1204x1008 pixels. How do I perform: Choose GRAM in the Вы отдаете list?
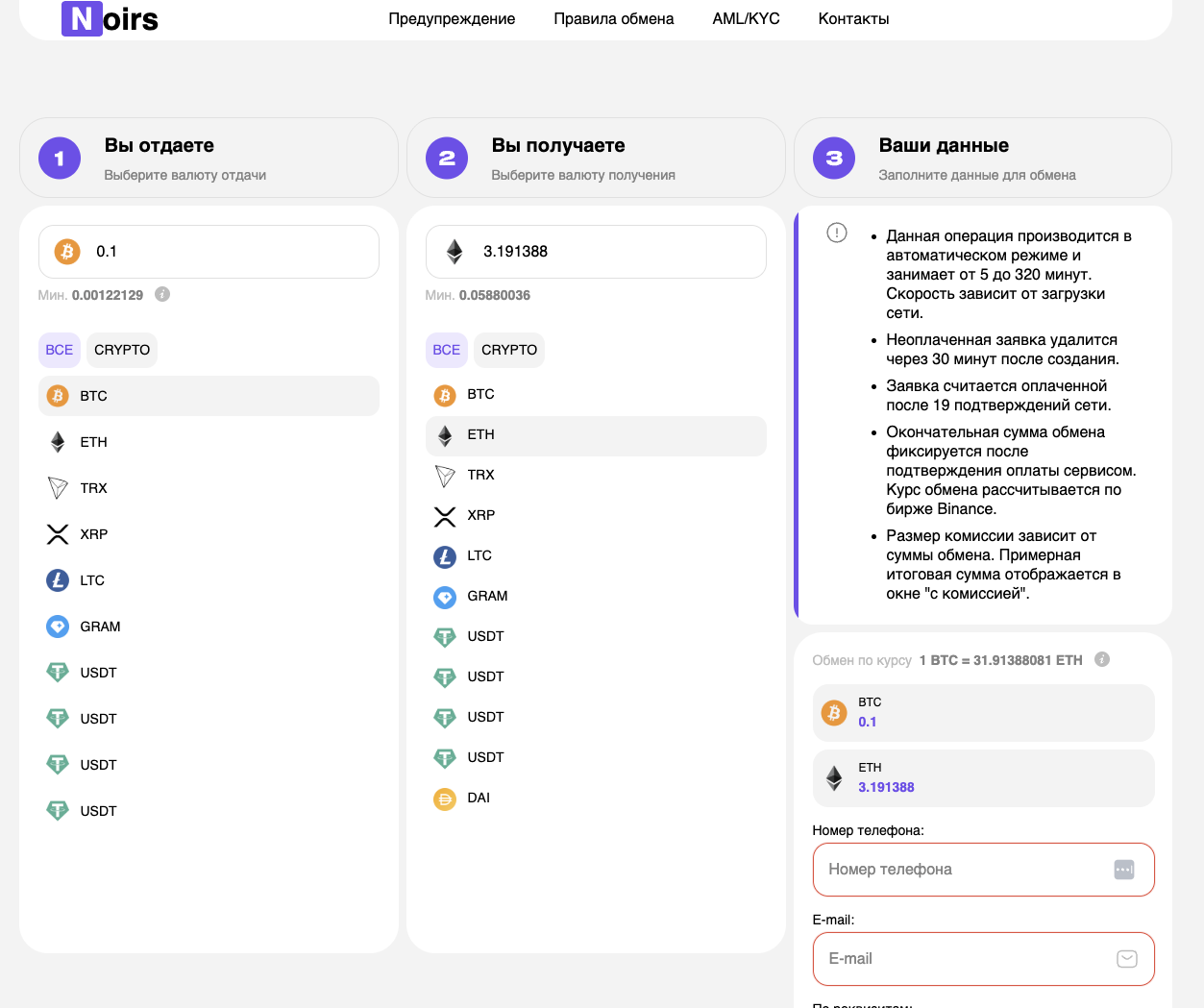point(209,627)
